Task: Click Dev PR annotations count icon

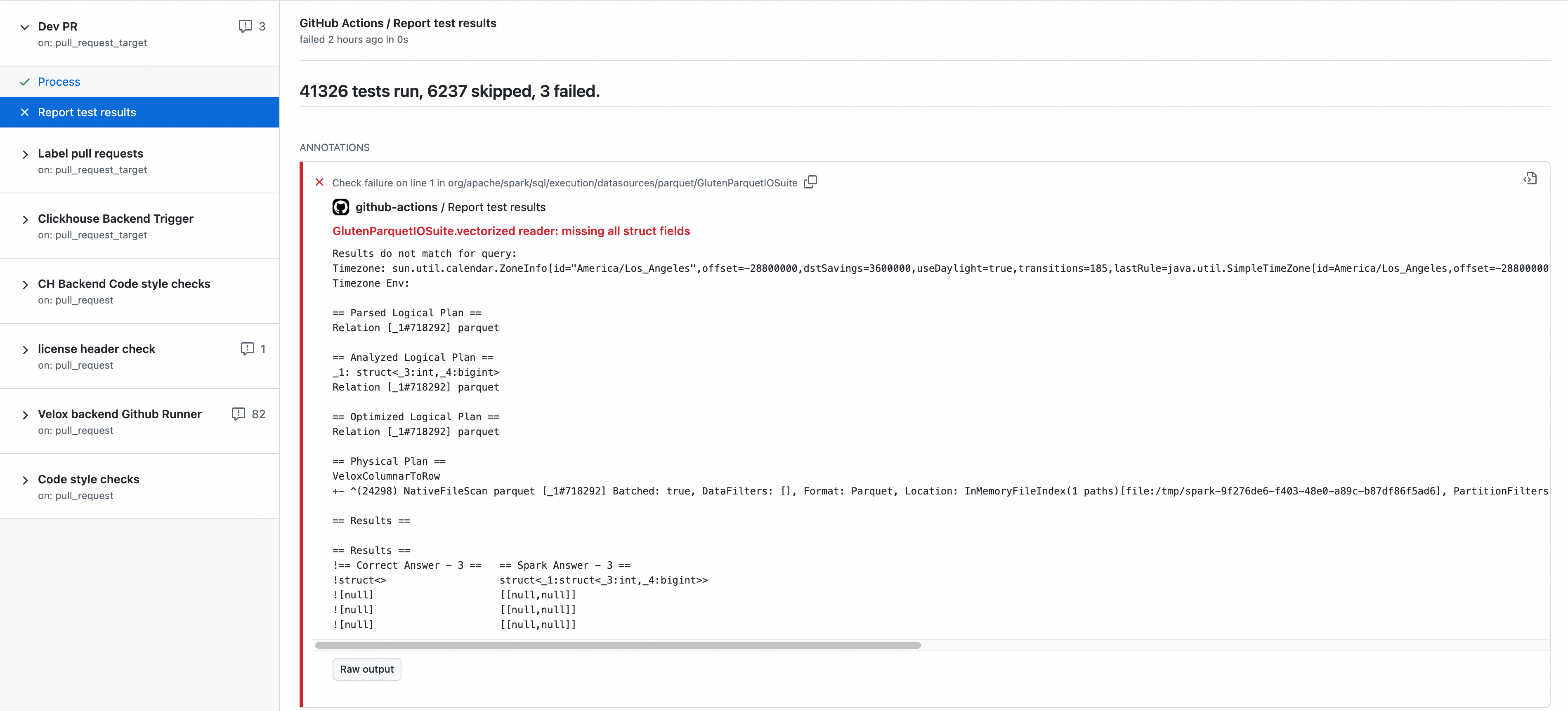Action: pos(245,26)
